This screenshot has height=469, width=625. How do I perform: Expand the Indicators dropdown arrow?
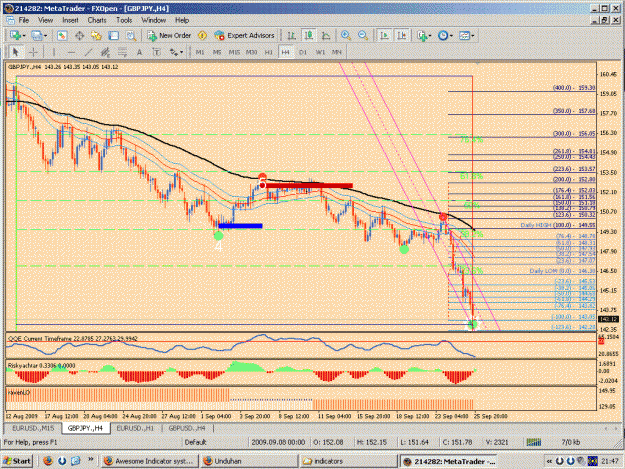click(430, 36)
